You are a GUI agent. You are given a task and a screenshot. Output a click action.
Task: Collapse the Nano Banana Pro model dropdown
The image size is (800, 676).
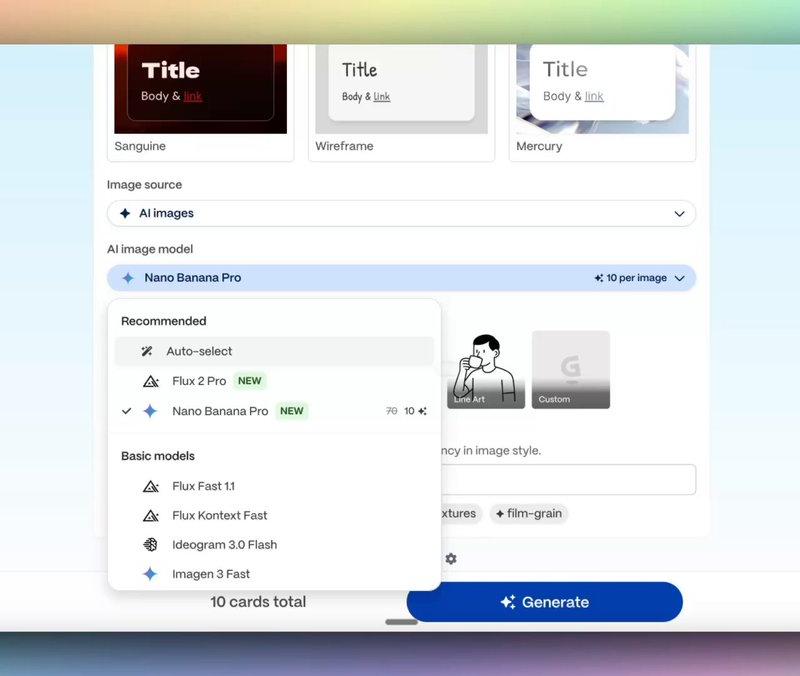[401, 278]
